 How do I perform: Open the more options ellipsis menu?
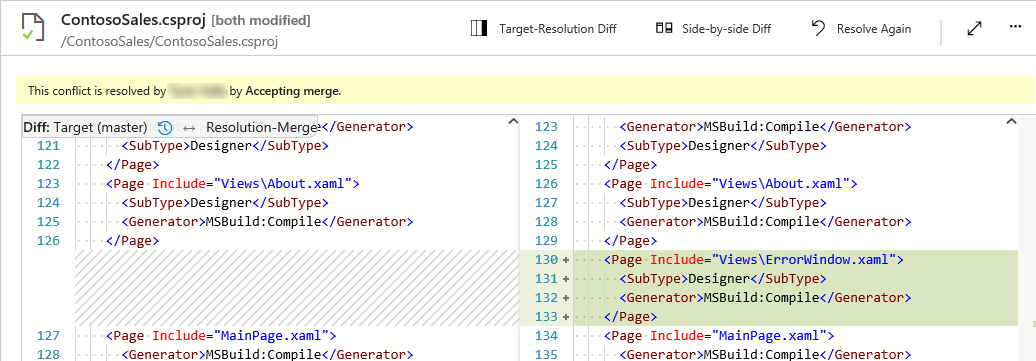pos(1016,26)
